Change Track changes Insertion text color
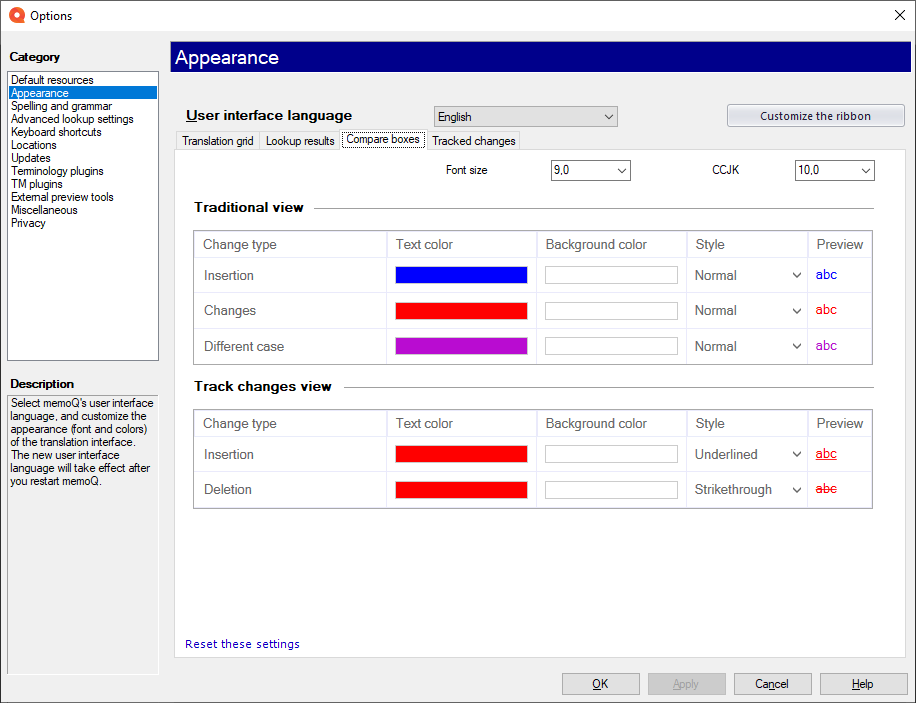The width and height of the screenshot is (916, 703). click(461, 454)
